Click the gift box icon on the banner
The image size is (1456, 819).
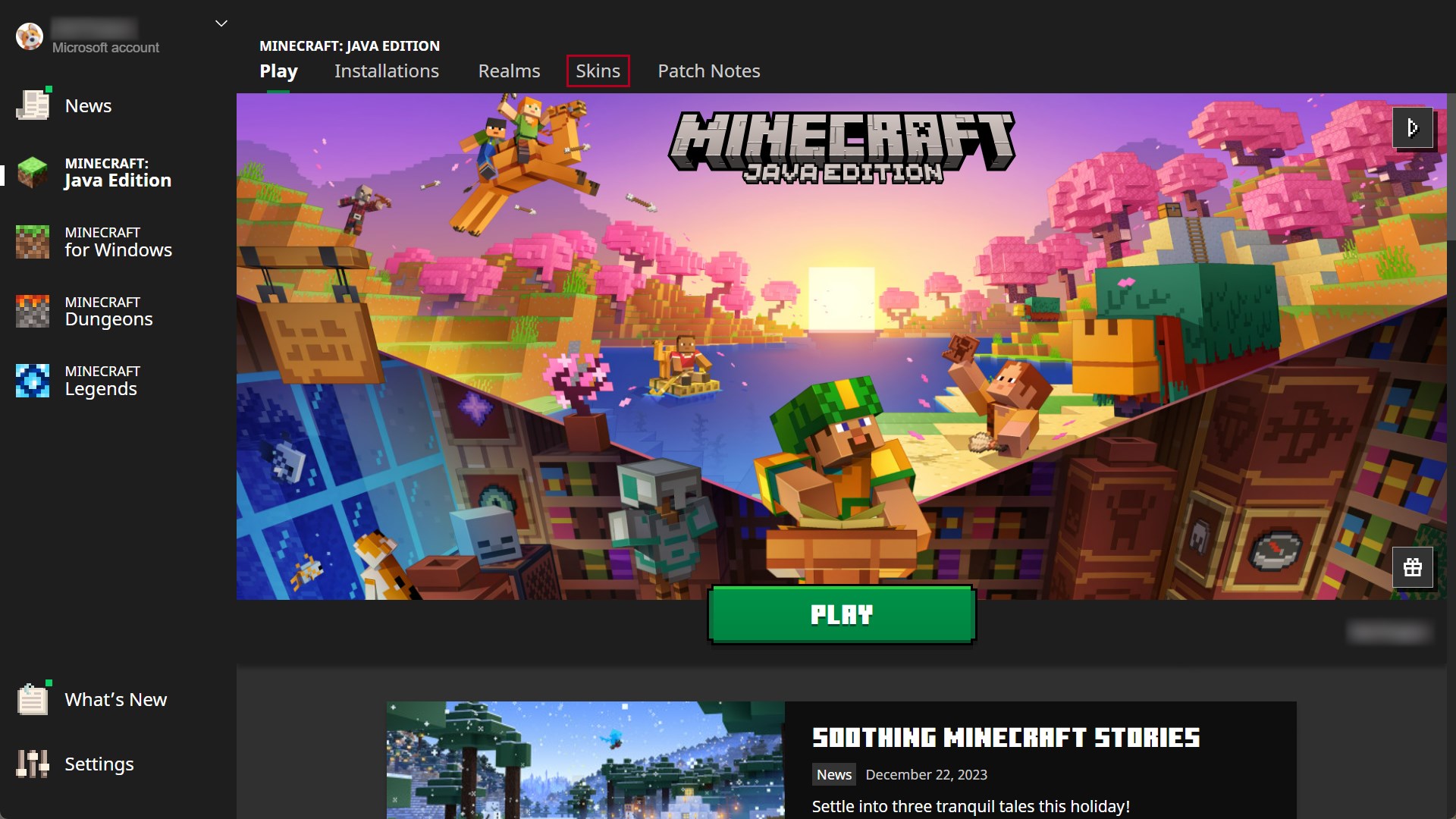pyautogui.click(x=1412, y=567)
